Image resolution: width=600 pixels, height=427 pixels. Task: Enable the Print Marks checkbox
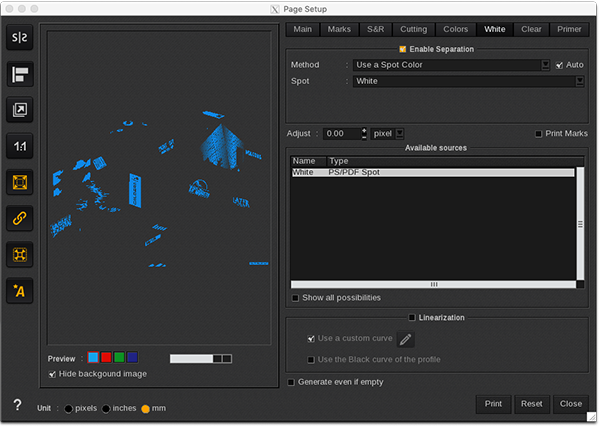coord(538,134)
